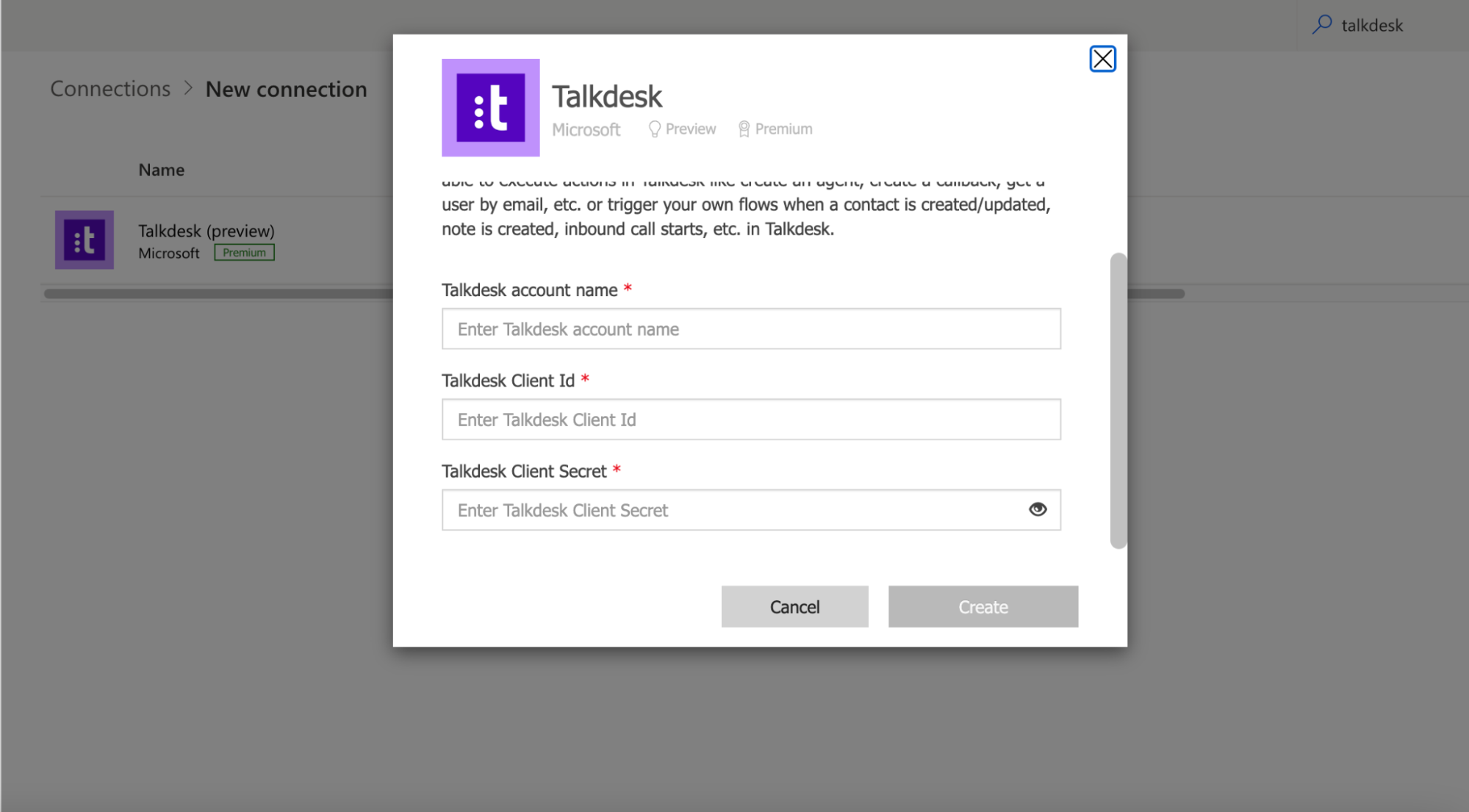1469x812 pixels.
Task: Click the Premium ribbon badge icon
Action: point(744,129)
